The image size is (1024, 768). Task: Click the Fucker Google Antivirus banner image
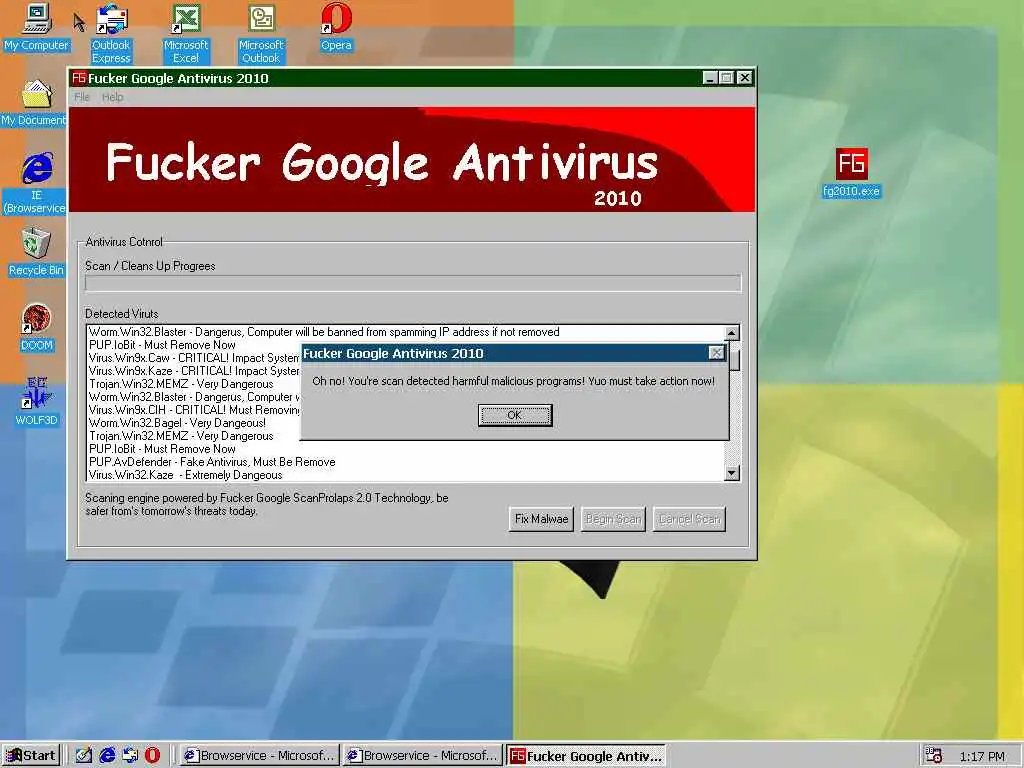coord(412,159)
